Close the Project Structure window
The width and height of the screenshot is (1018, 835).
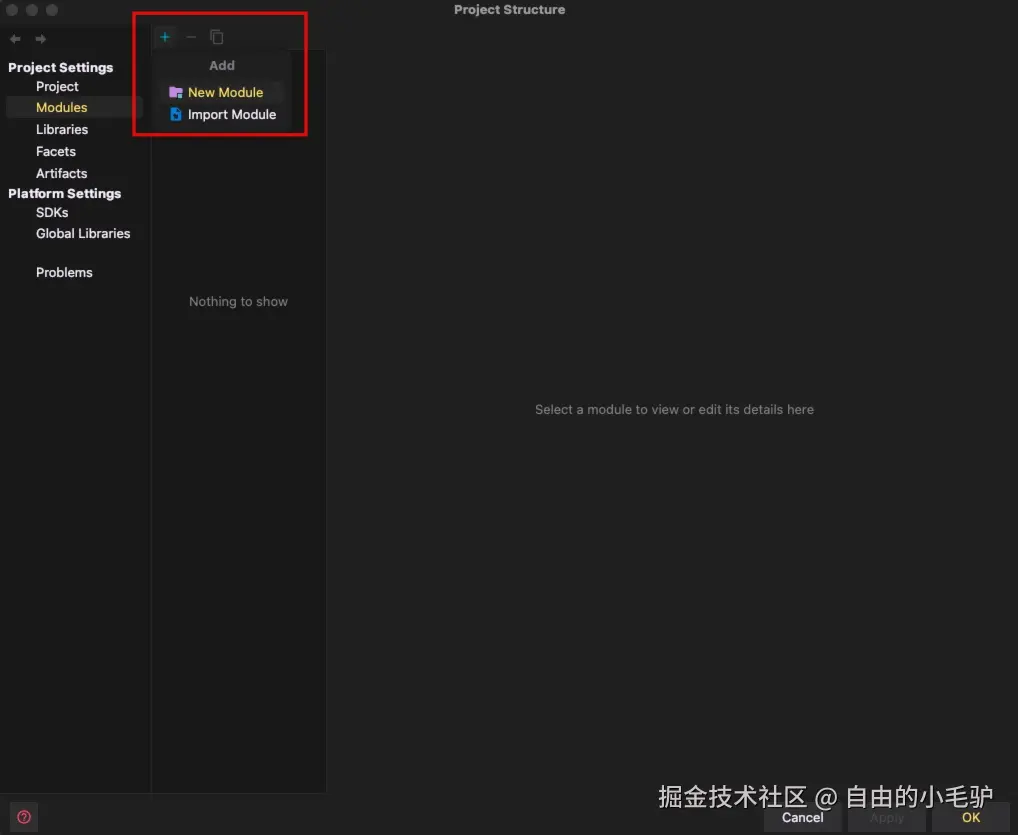(x=12, y=10)
